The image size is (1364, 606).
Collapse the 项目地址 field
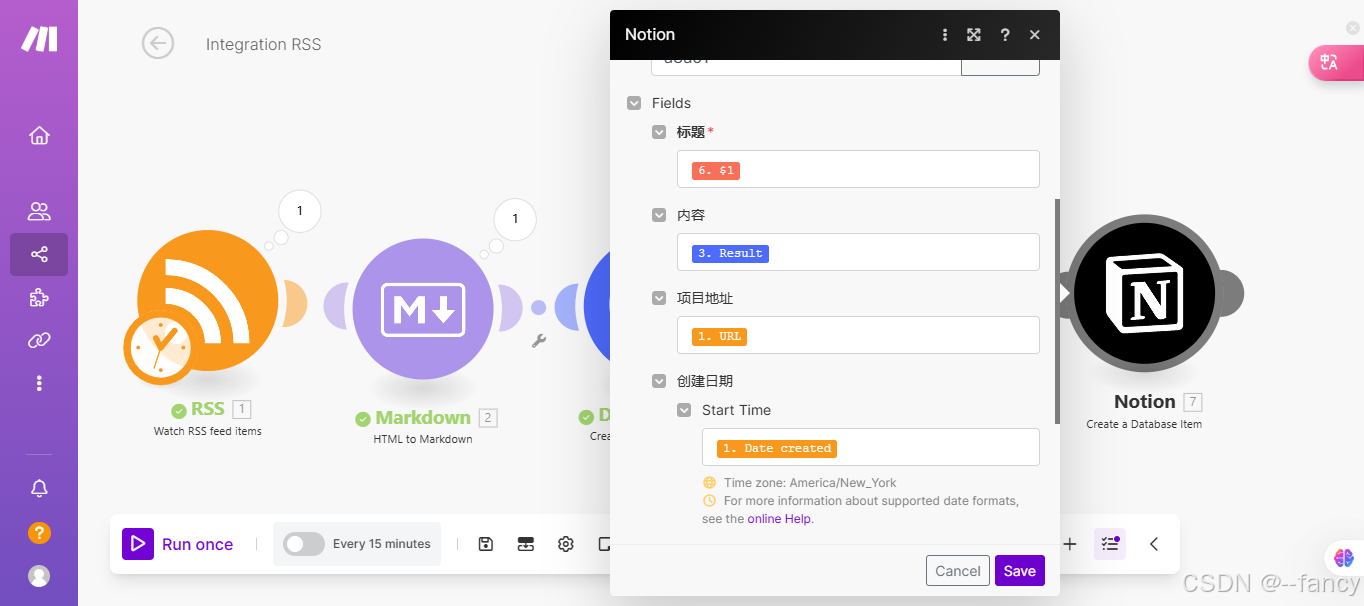click(659, 298)
